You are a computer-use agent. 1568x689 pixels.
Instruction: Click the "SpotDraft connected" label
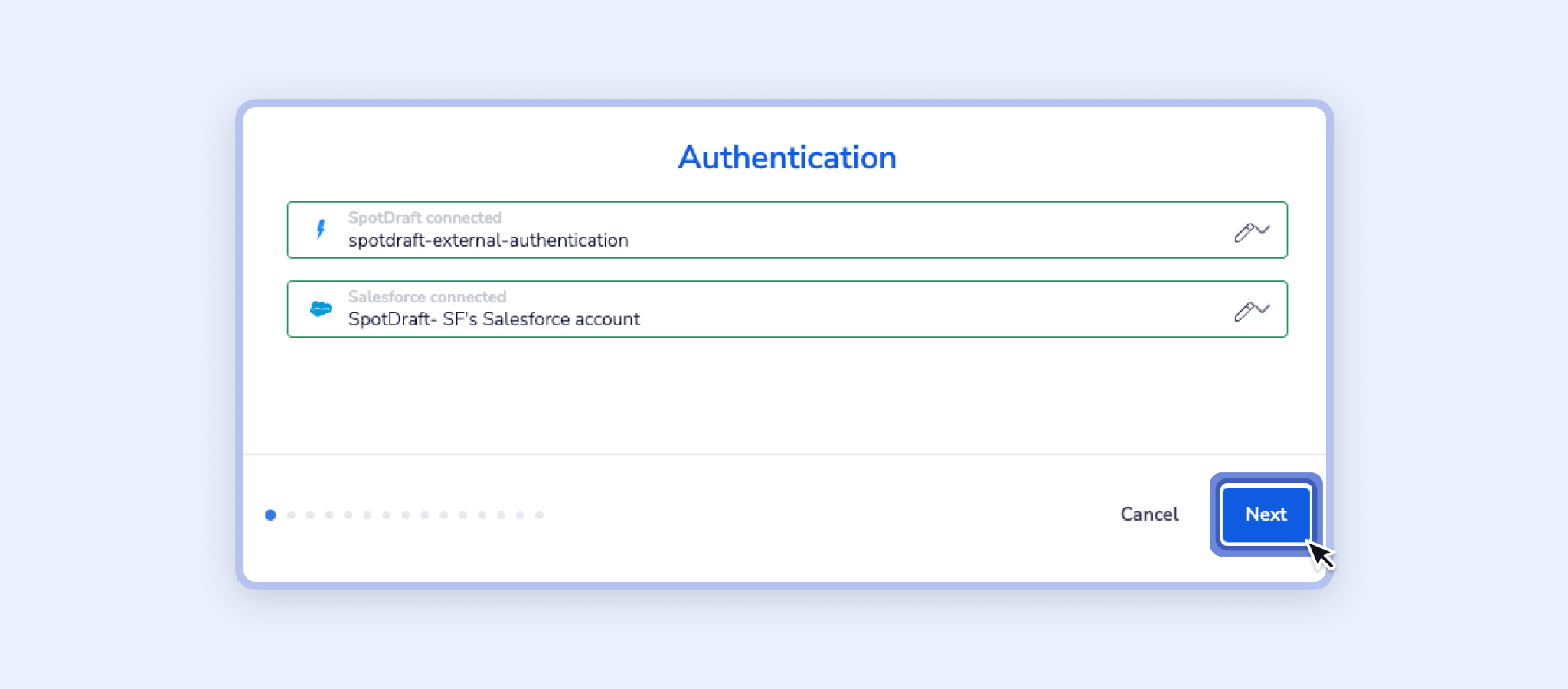(425, 217)
